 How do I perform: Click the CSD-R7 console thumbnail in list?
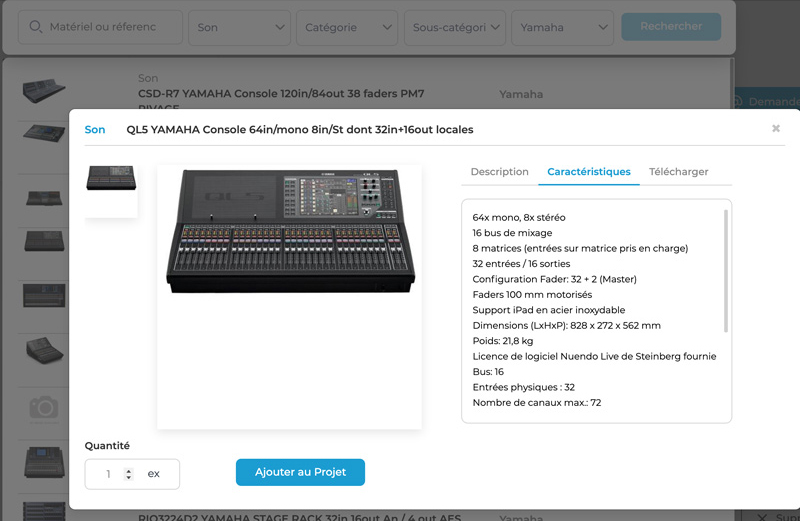pyautogui.click(x=44, y=90)
